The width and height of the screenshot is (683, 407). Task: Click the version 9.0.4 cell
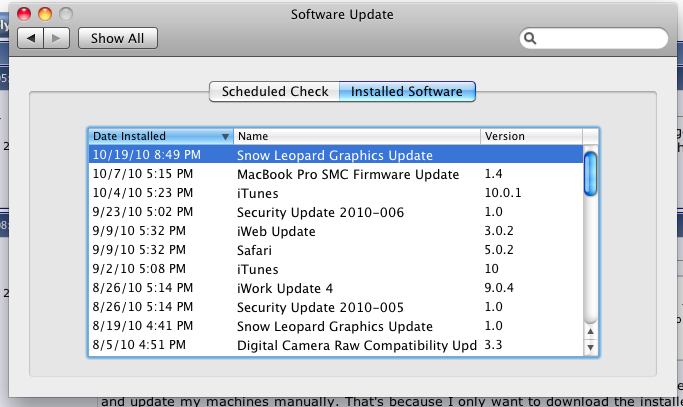point(499,288)
